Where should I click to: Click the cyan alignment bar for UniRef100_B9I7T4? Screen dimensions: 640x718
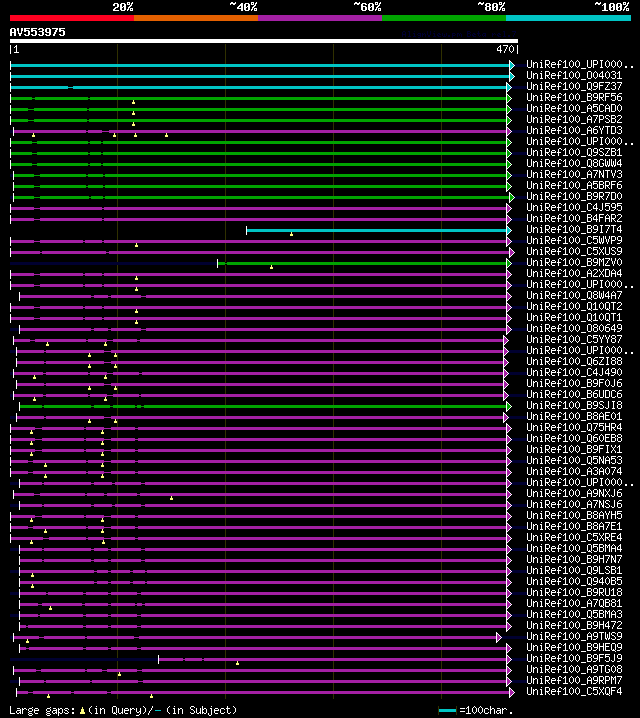(x=376, y=230)
